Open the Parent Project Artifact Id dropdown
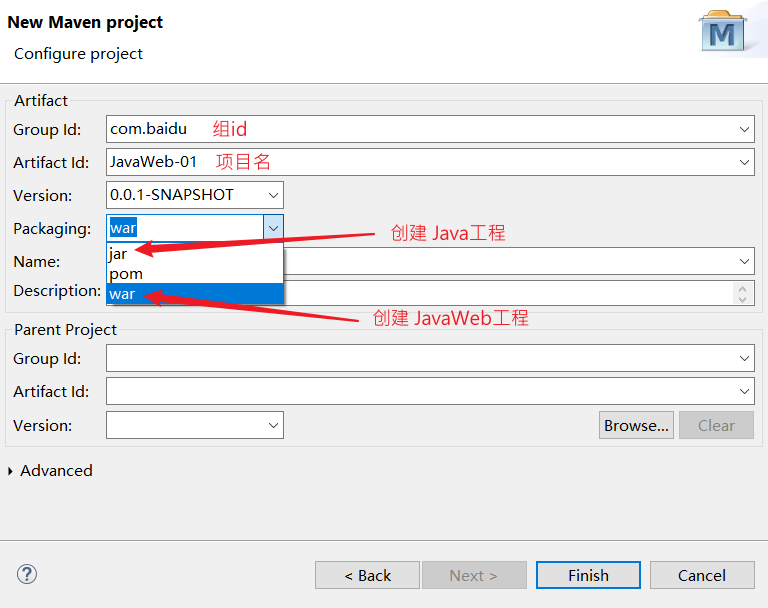This screenshot has height=608, width=768. 744,391
